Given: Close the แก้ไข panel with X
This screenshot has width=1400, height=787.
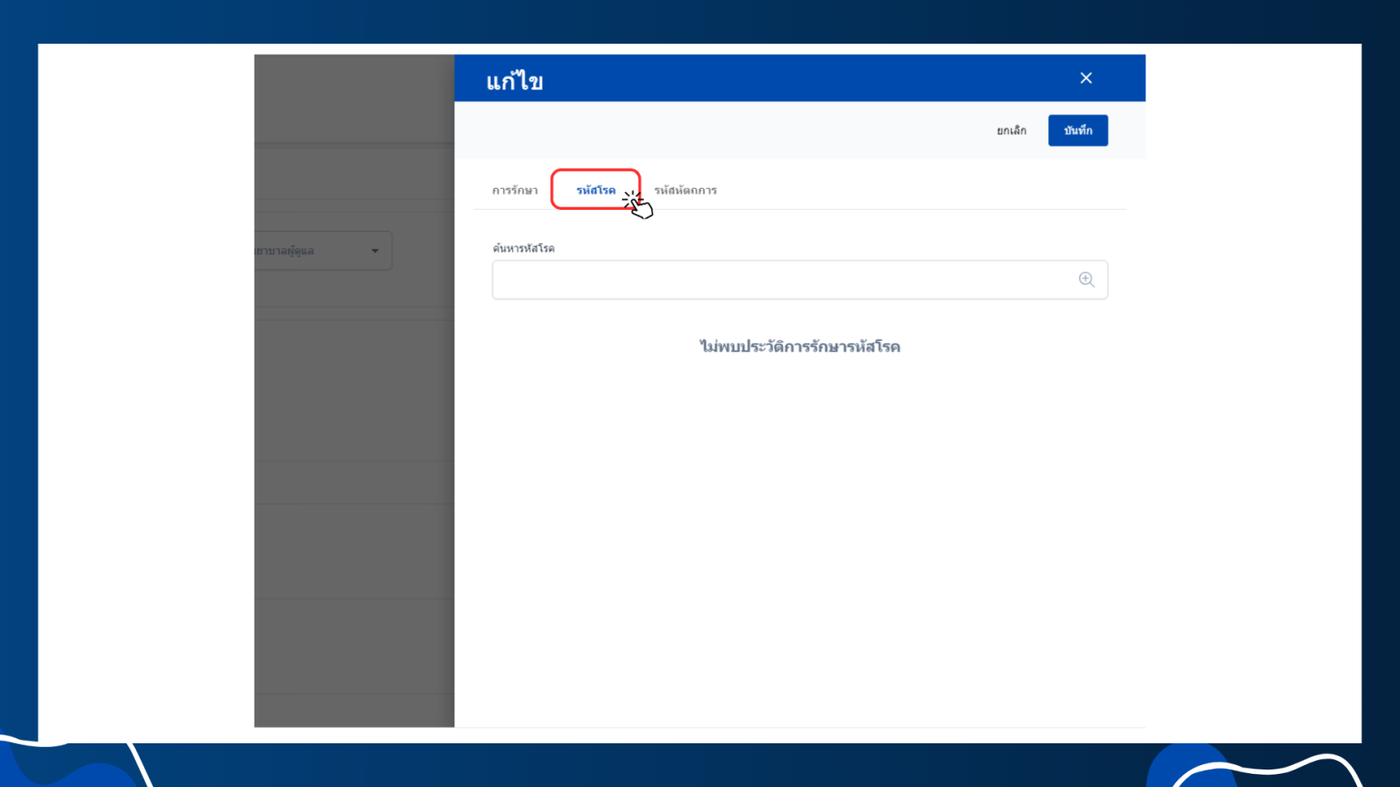Looking at the screenshot, I should tap(1086, 78).
